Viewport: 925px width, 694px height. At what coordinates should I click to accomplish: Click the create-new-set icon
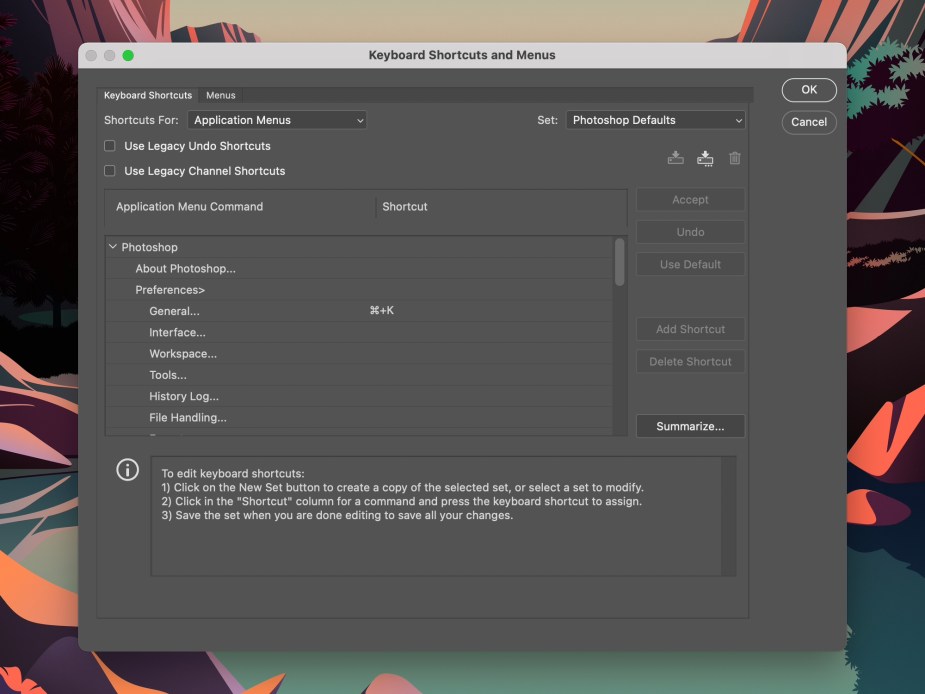705,157
